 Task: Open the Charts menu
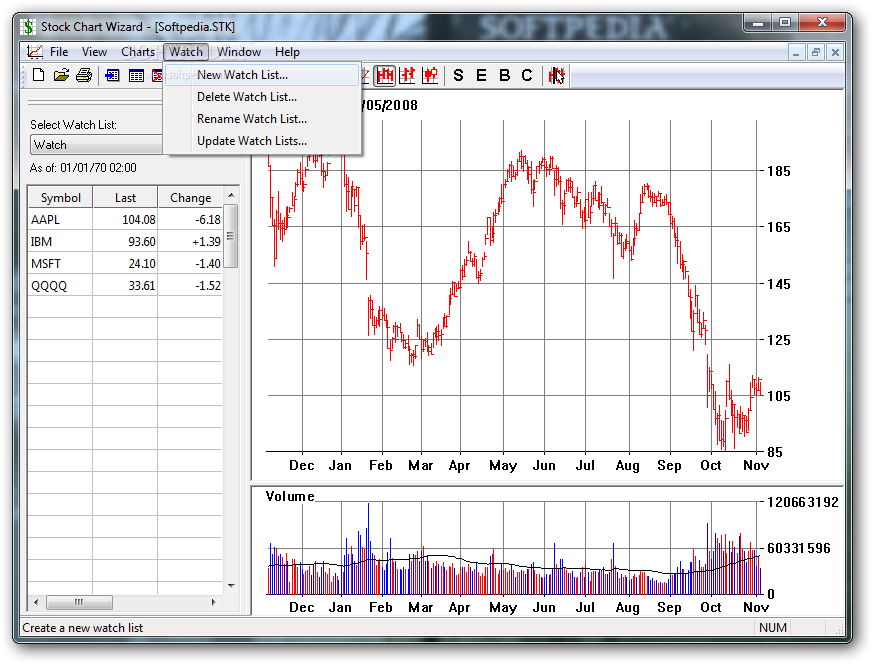click(138, 52)
